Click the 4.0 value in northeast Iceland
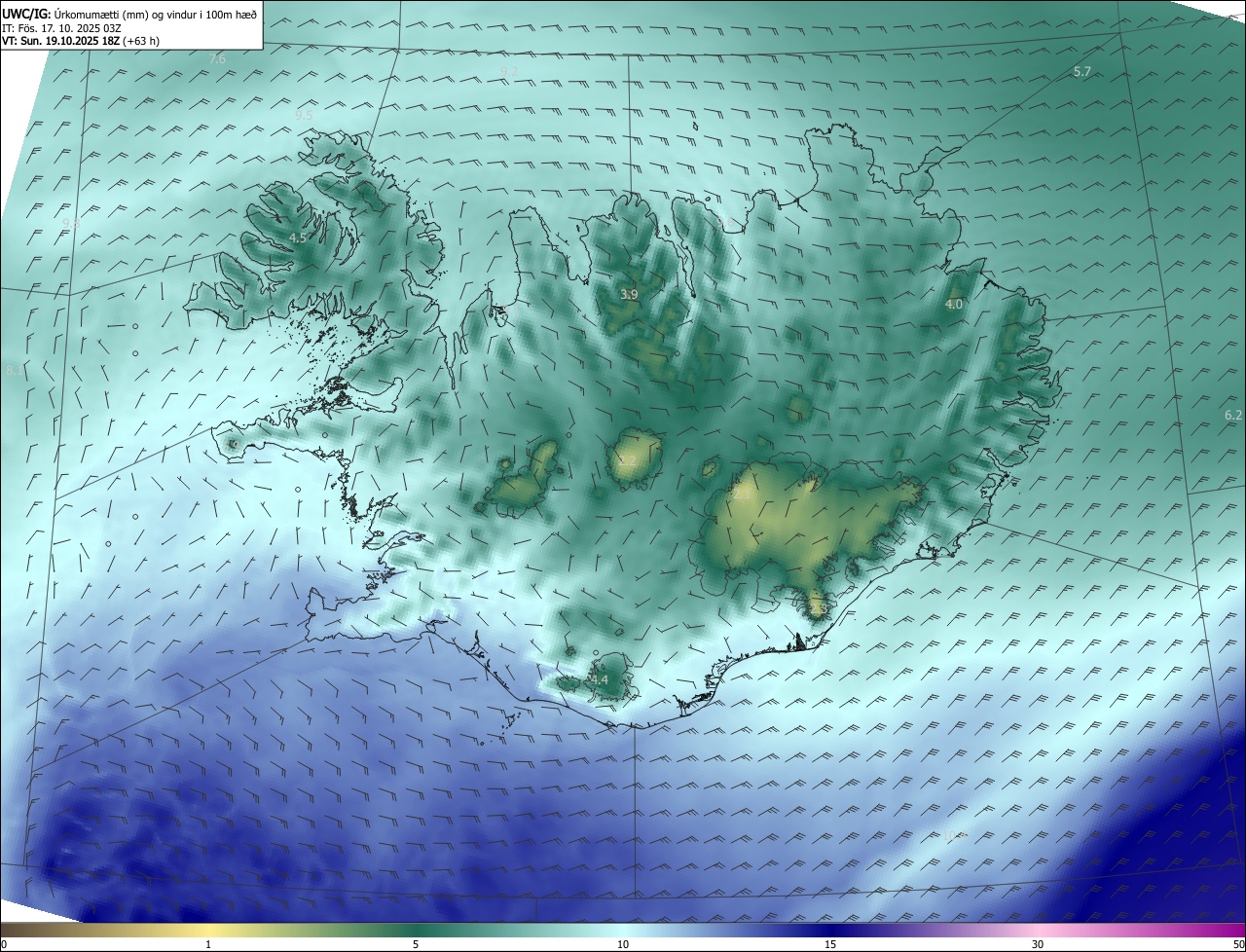1246x952 pixels. click(x=954, y=305)
